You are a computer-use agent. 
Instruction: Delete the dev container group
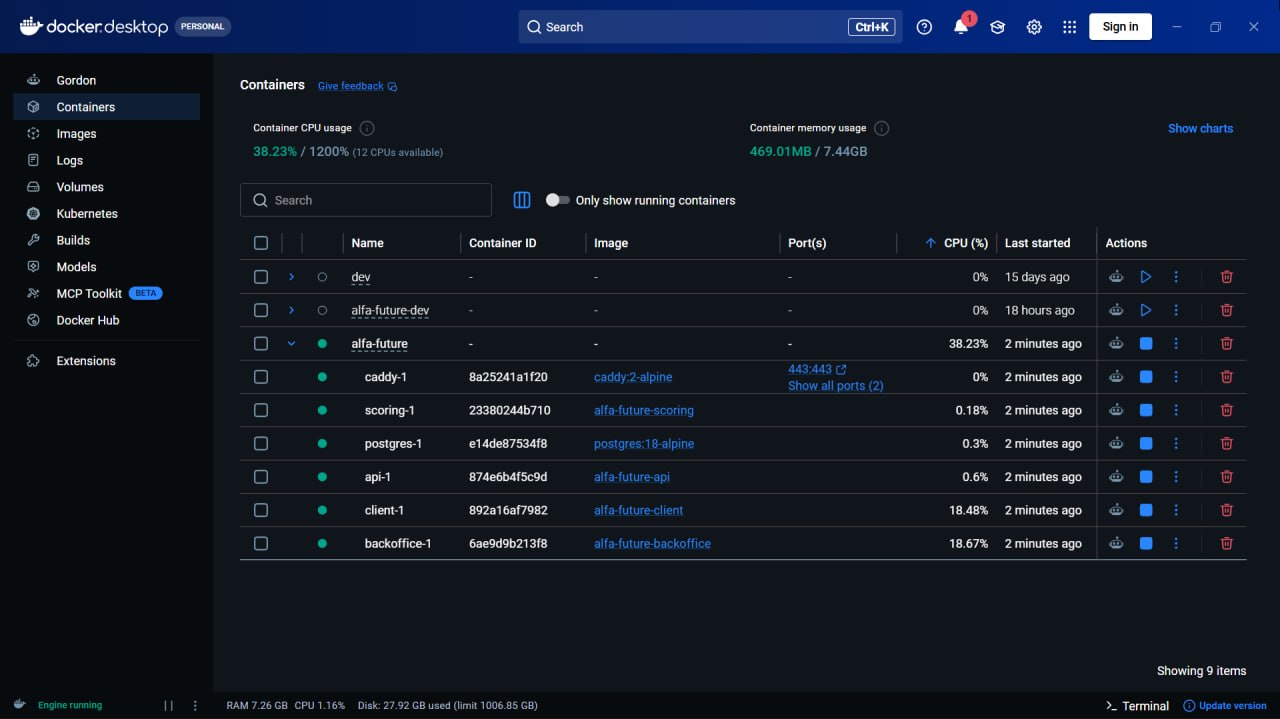1227,277
